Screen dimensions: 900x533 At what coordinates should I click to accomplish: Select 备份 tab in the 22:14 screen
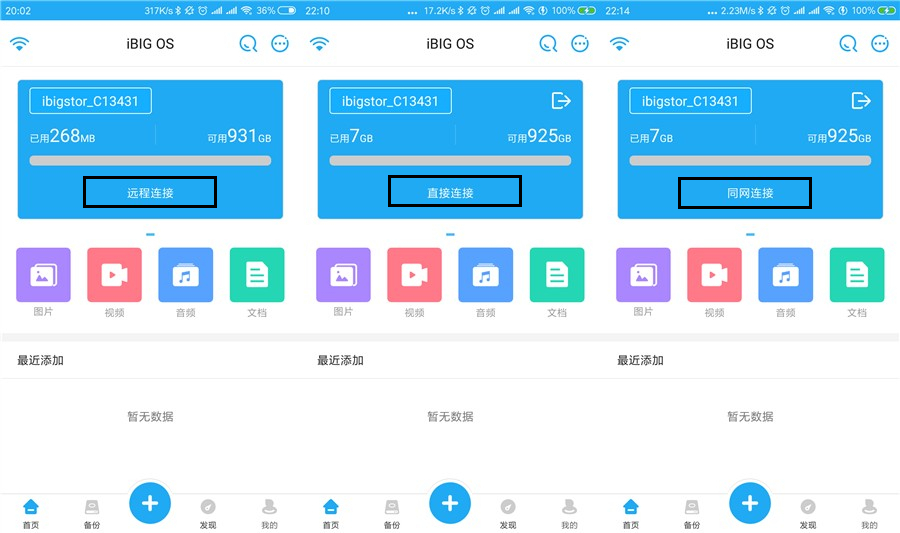point(692,513)
